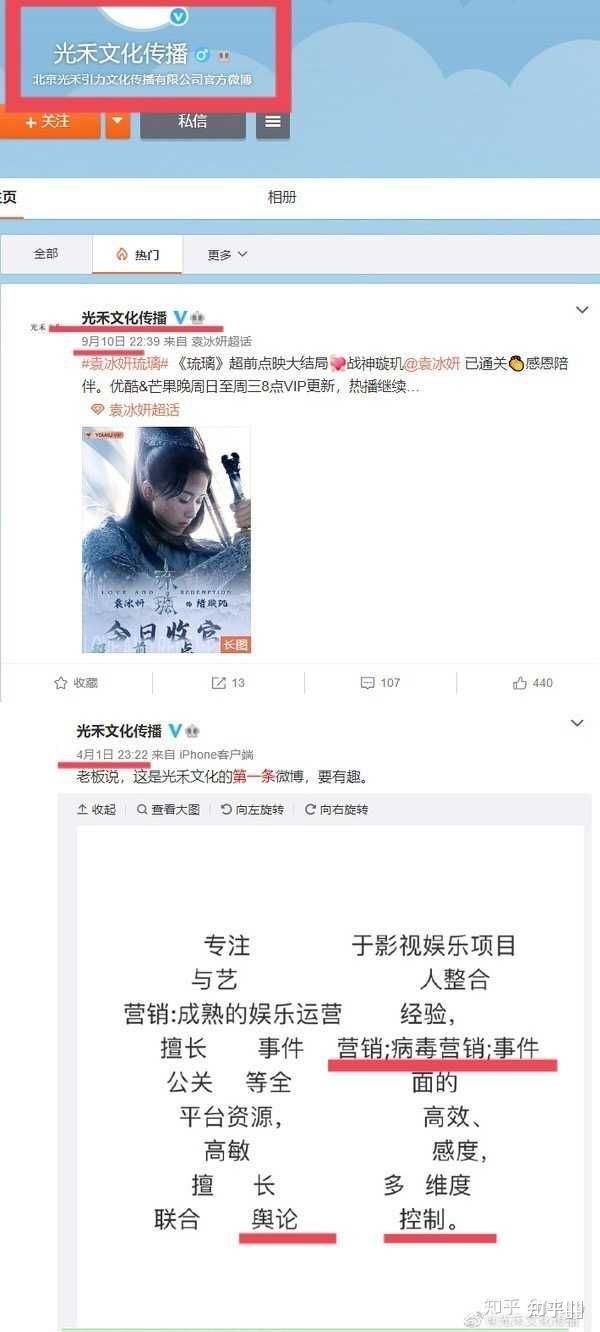
Task: Expand the chevron menu on second post
Action: coord(577,723)
